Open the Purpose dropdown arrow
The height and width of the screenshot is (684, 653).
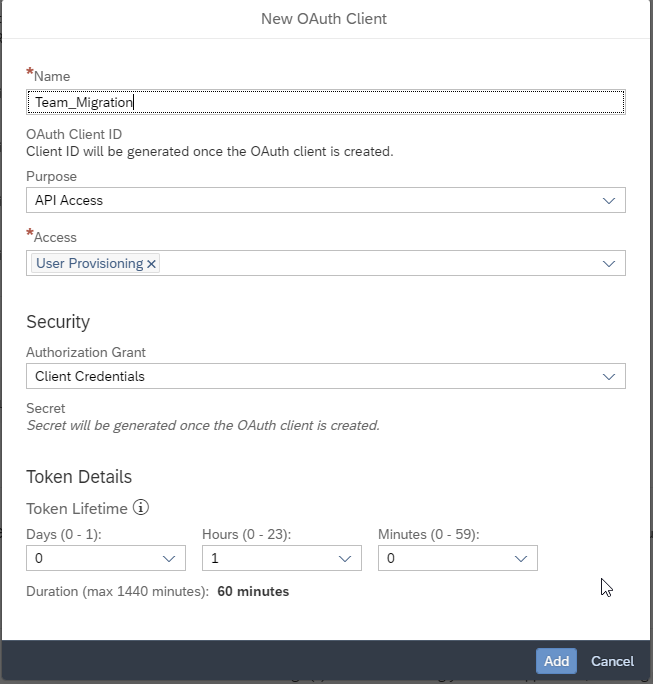coord(609,200)
